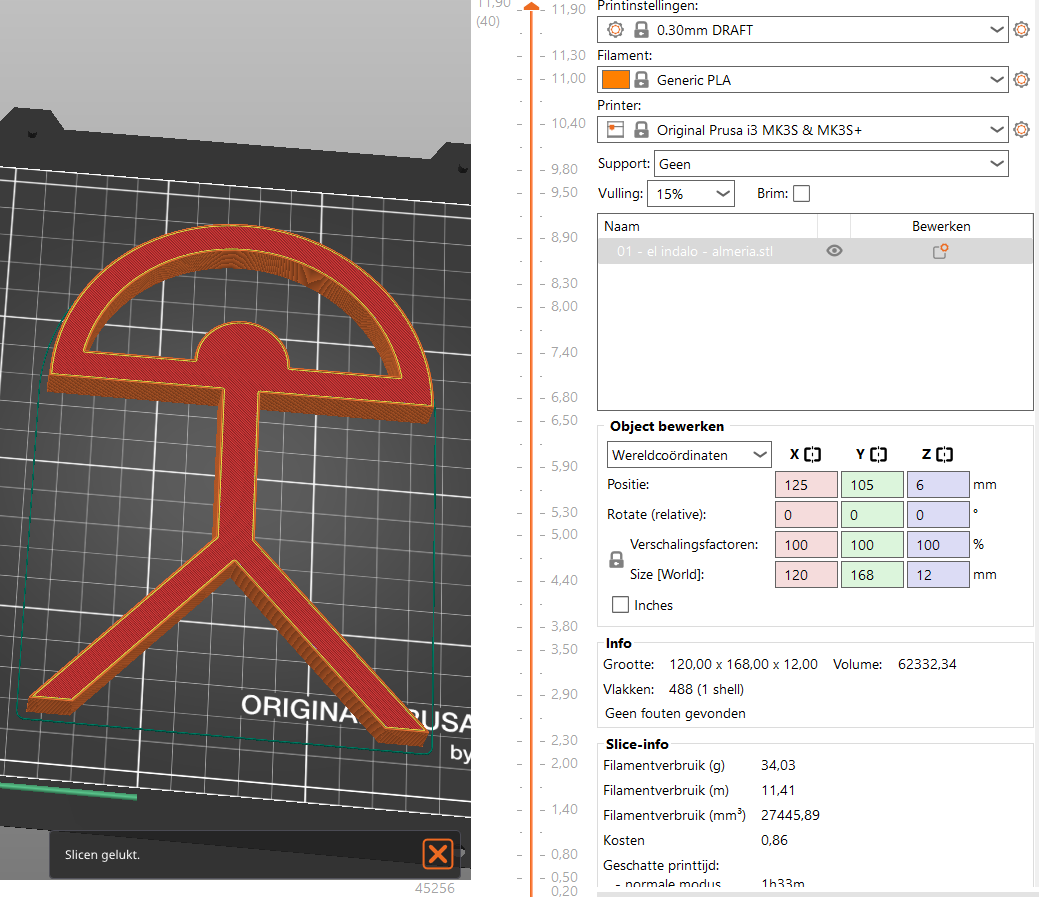The height and width of the screenshot is (897, 1039).
Task: Click the Rotate Z field
Action: 938,515
